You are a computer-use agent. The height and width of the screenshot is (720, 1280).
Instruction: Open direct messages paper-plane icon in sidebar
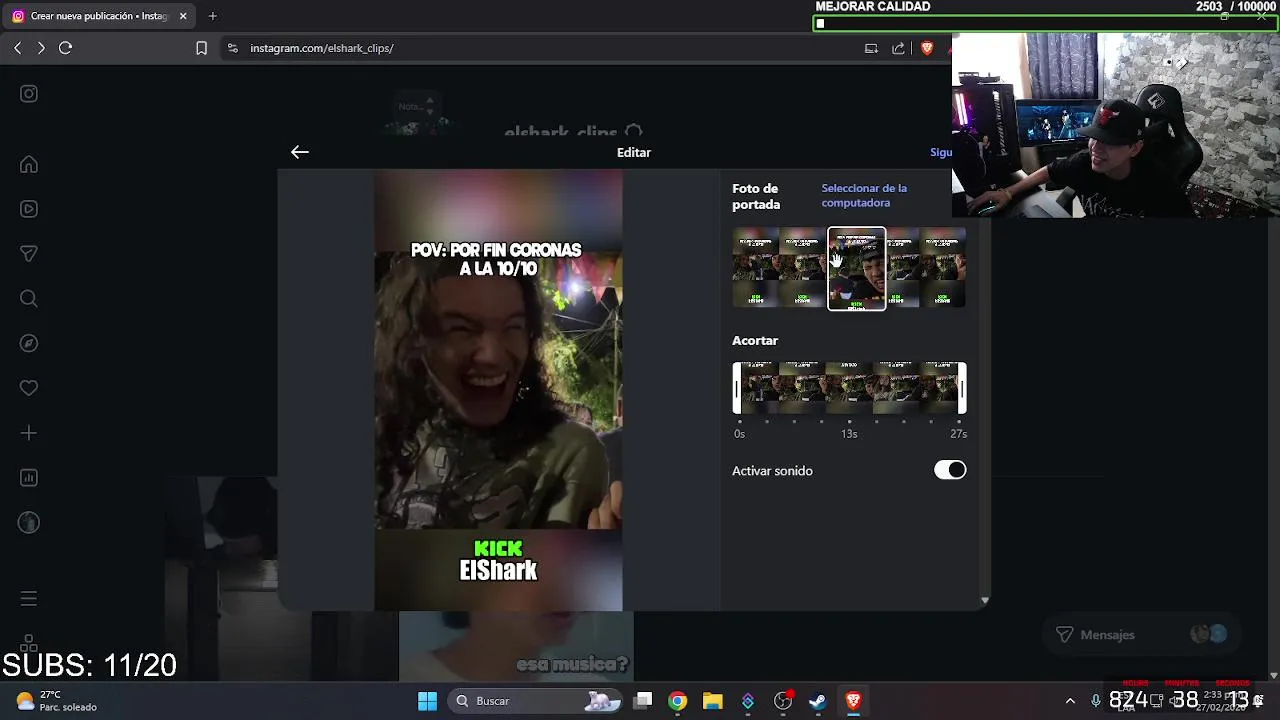point(29,254)
